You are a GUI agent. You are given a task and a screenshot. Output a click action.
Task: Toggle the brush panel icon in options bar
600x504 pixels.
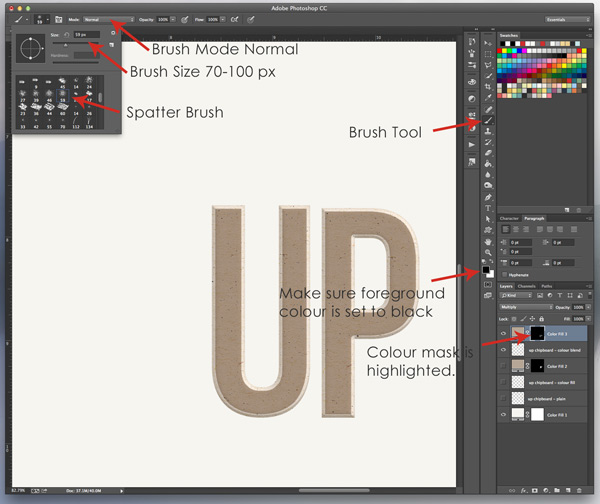(x=60, y=19)
